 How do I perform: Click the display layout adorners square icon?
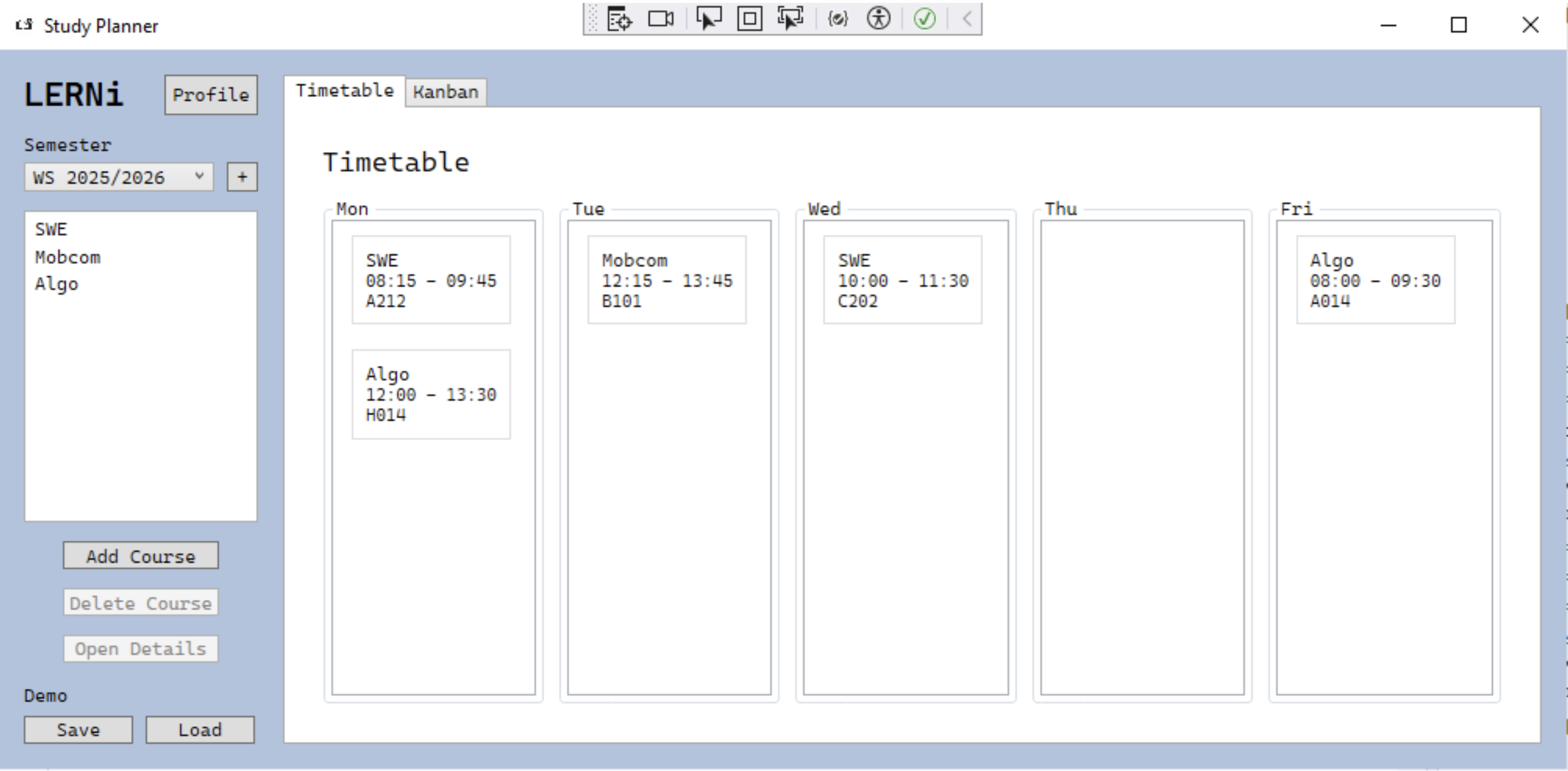click(749, 19)
